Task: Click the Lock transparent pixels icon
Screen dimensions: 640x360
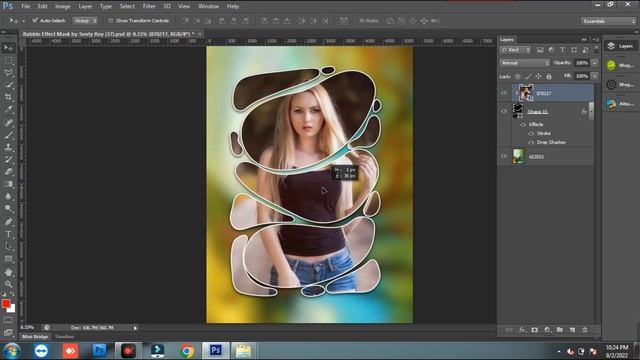Action: (x=518, y=76)
